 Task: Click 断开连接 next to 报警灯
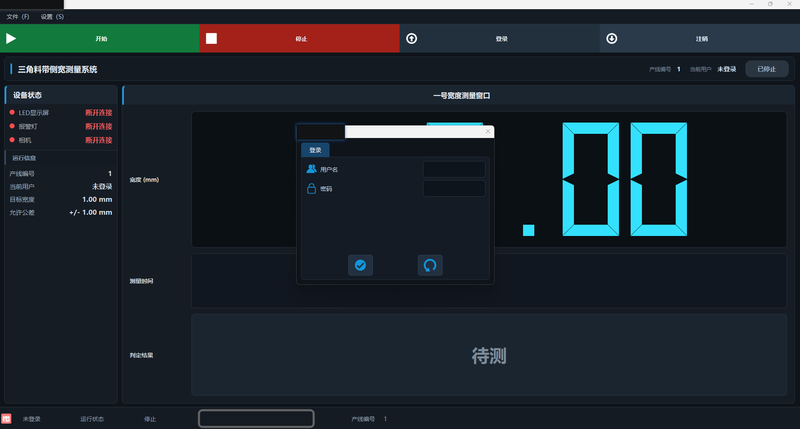(x=98, y=126)
